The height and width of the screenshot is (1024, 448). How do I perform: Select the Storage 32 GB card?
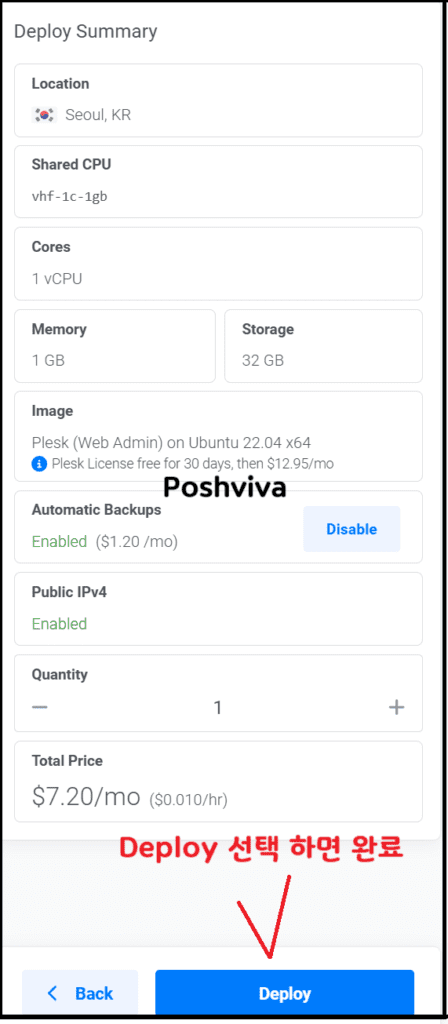[x=323, y=345]
